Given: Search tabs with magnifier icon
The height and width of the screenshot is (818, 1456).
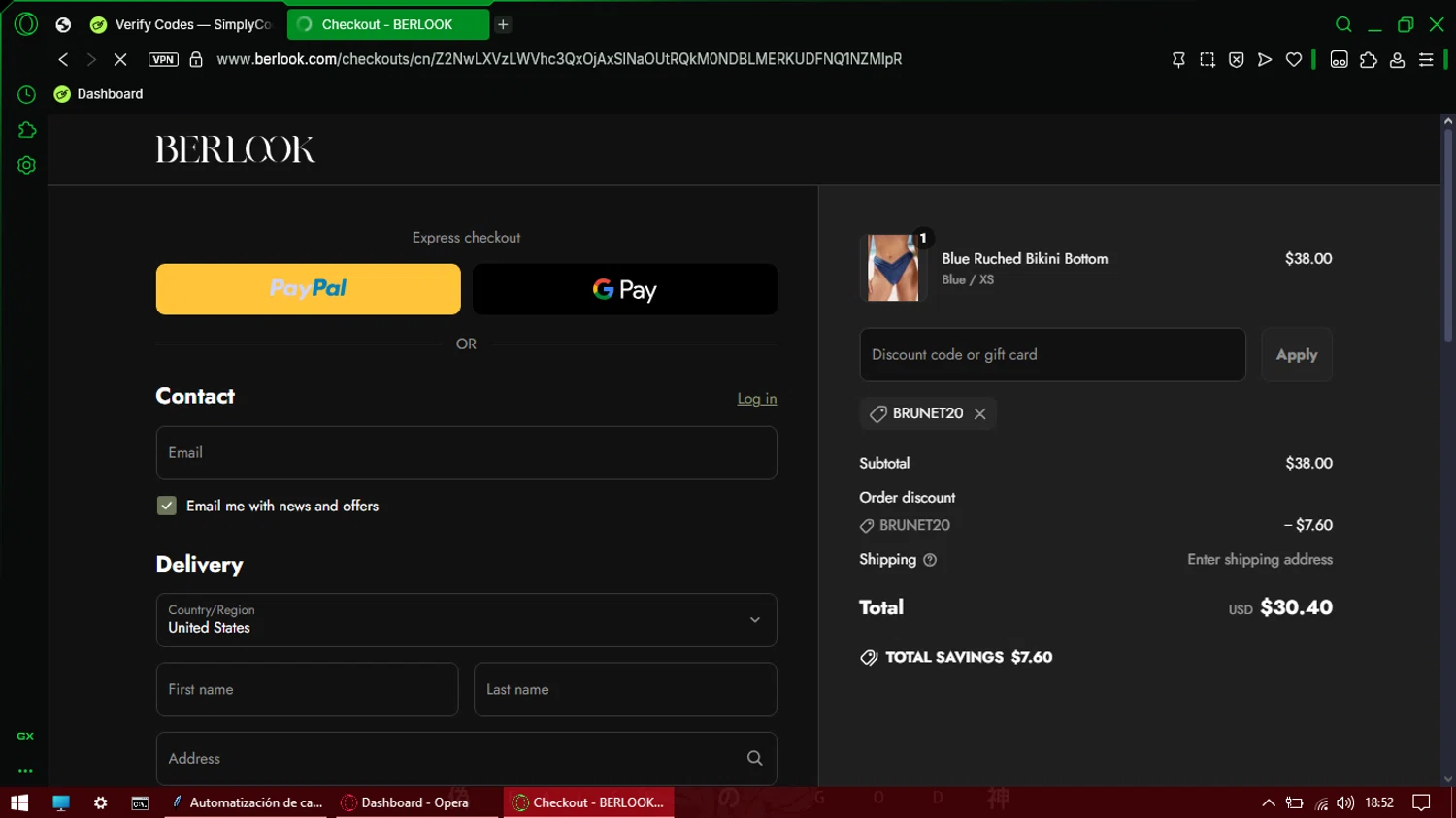Looking at the screenshot, I should 1343,24.
